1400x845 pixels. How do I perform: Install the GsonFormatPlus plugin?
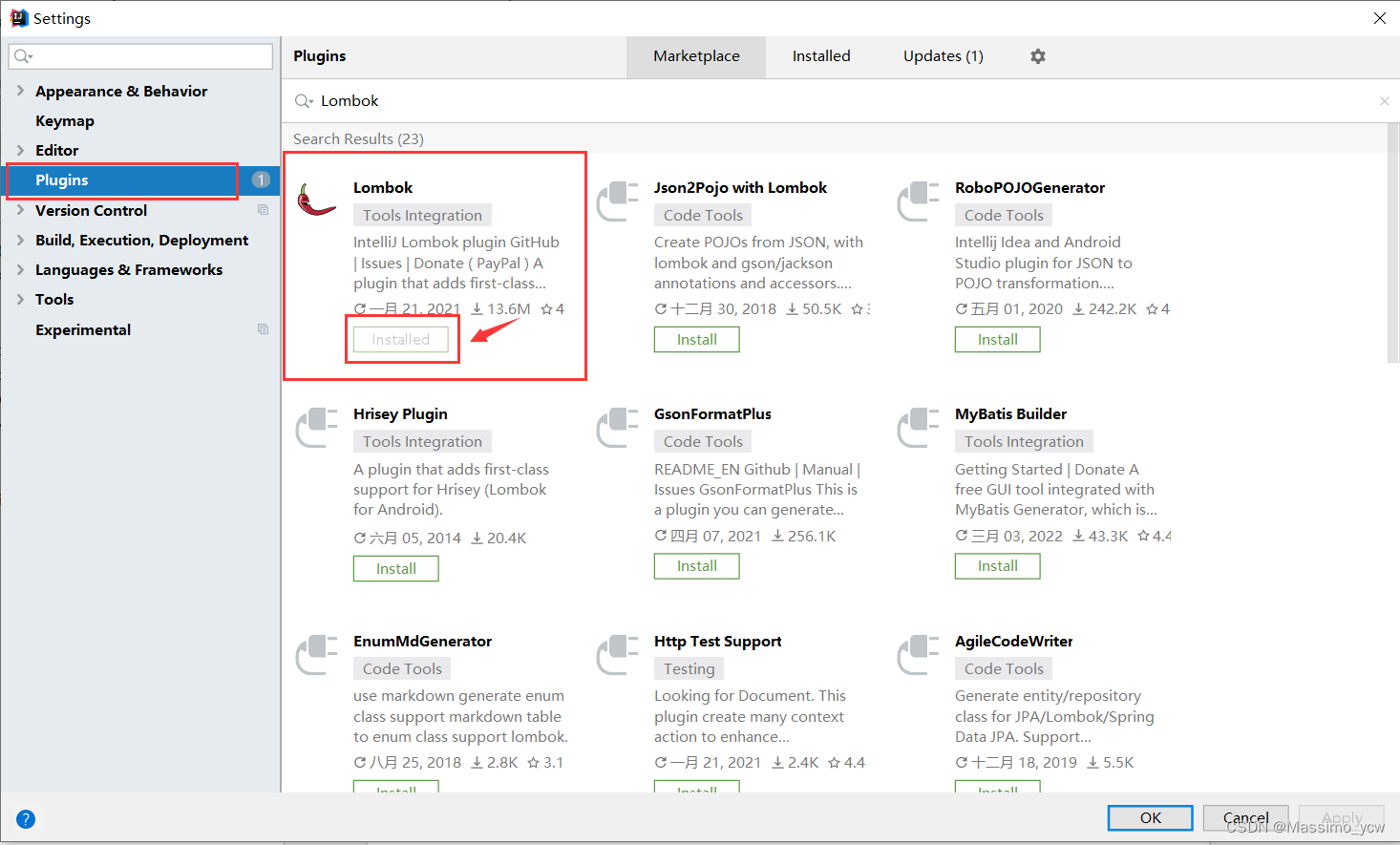point(697,566)
